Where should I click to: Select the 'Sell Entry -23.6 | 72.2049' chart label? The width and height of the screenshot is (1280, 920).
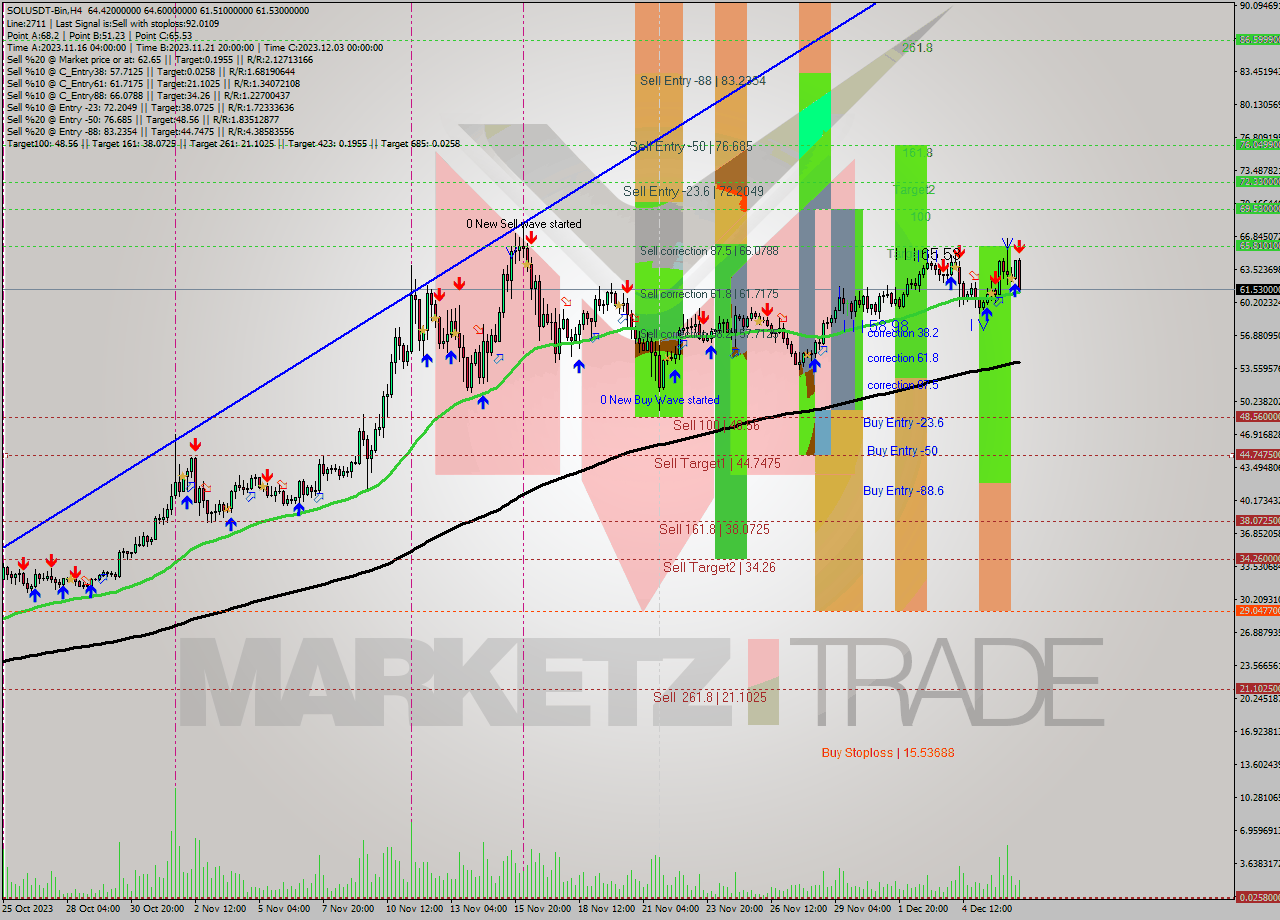(693, 190)
